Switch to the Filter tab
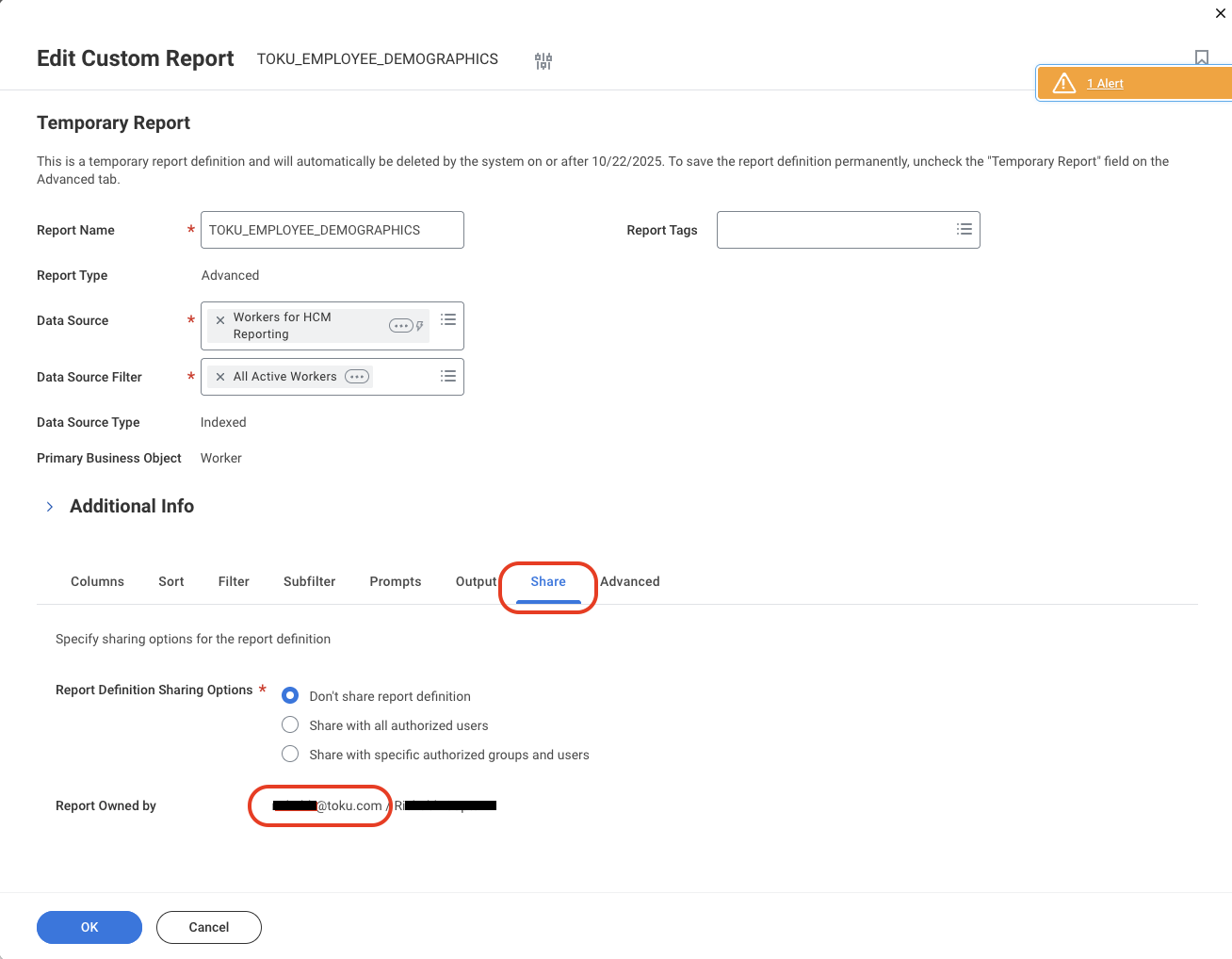Screen dimensions: 1232x959 pos(234,581)
